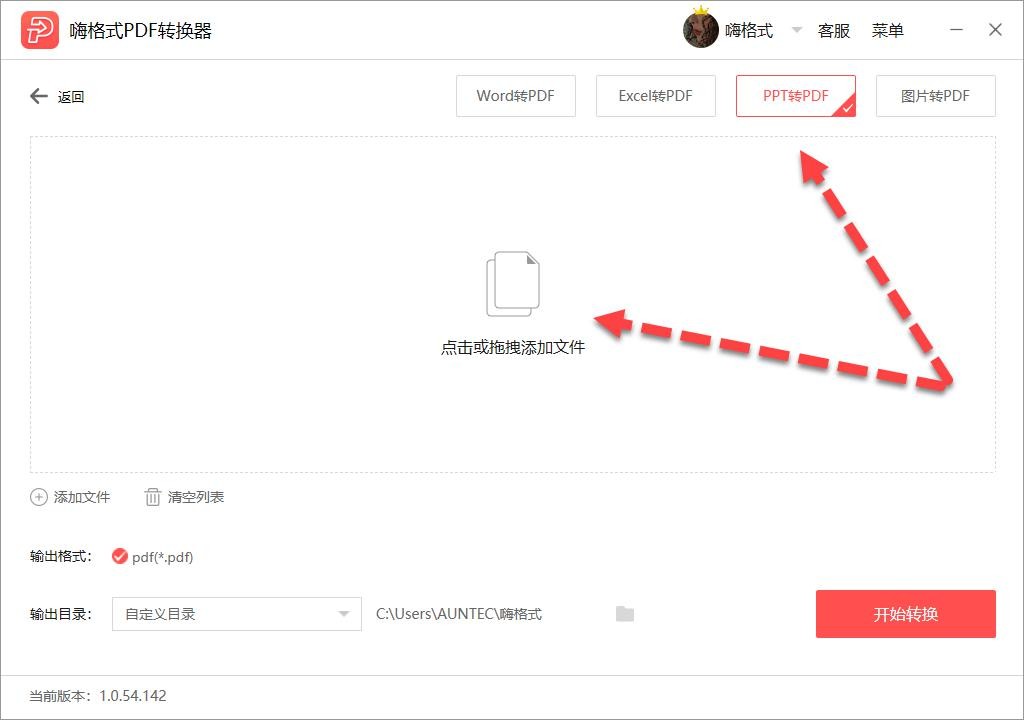Switch to the 图片转PDF tab
Screen dimensions: 1024x720
(x=935, y=96)
